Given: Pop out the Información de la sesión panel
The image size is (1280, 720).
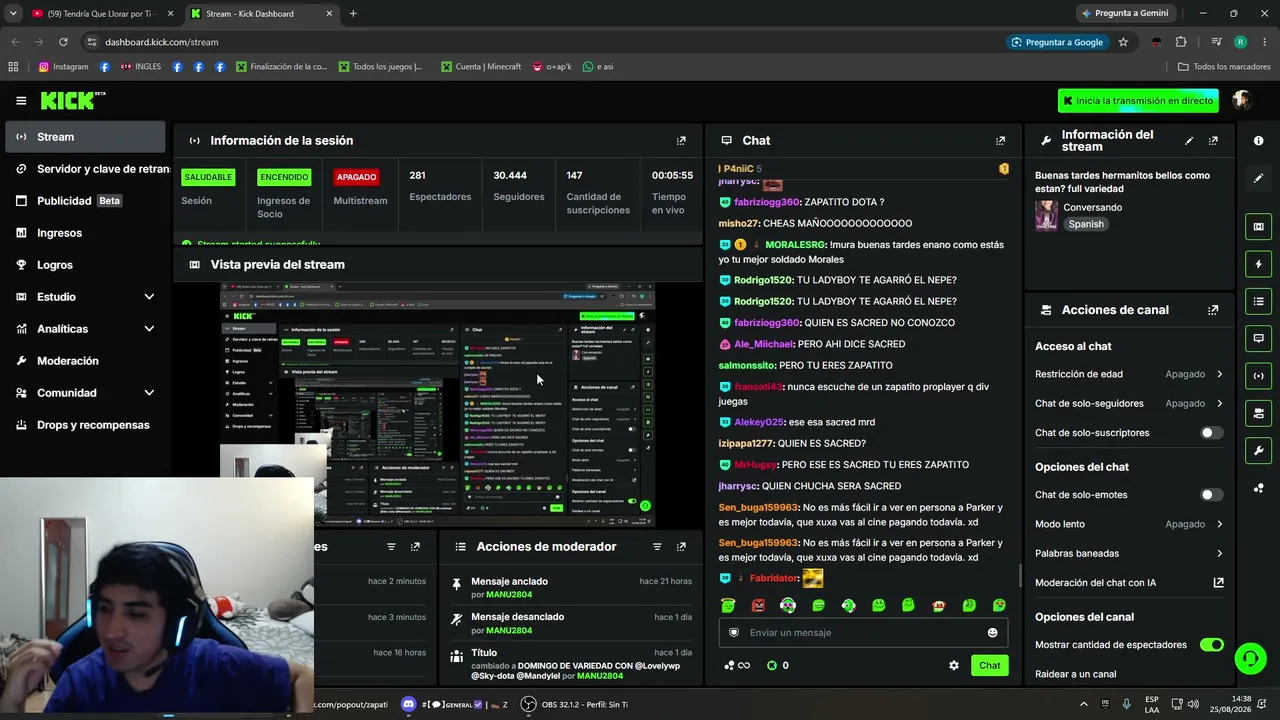Looking at the screenshot, I should (681, 141).
